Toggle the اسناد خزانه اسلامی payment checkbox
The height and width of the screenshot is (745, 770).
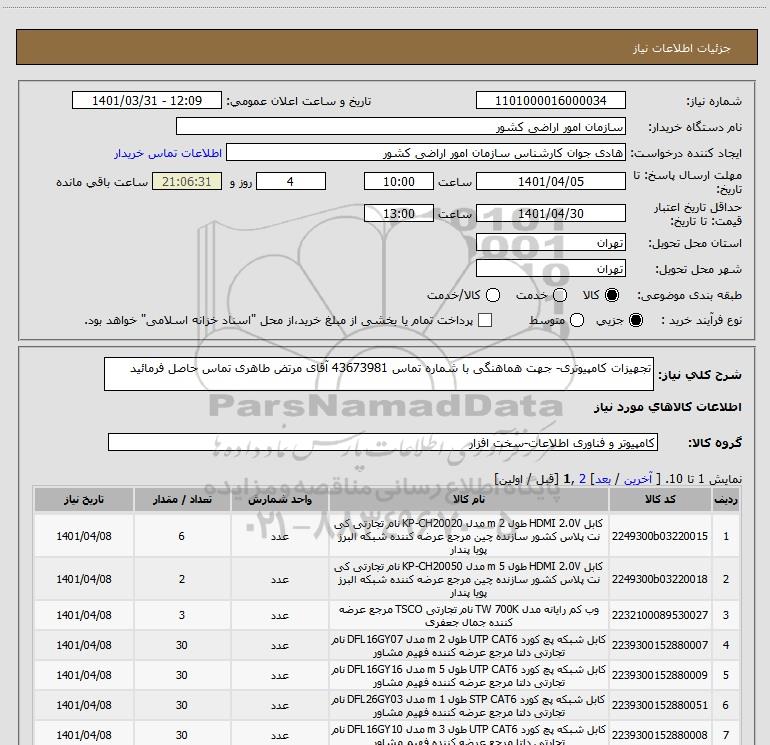point(485,320)
